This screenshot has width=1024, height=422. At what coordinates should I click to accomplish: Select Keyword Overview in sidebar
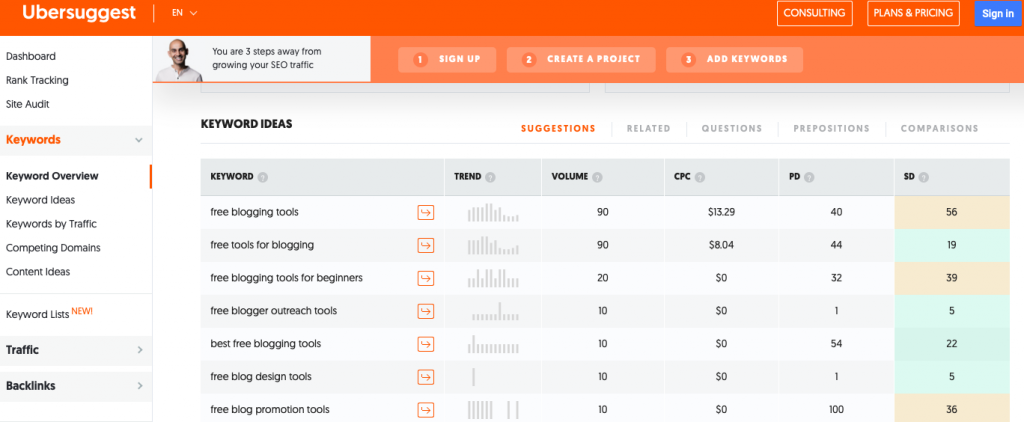point(52,176)
